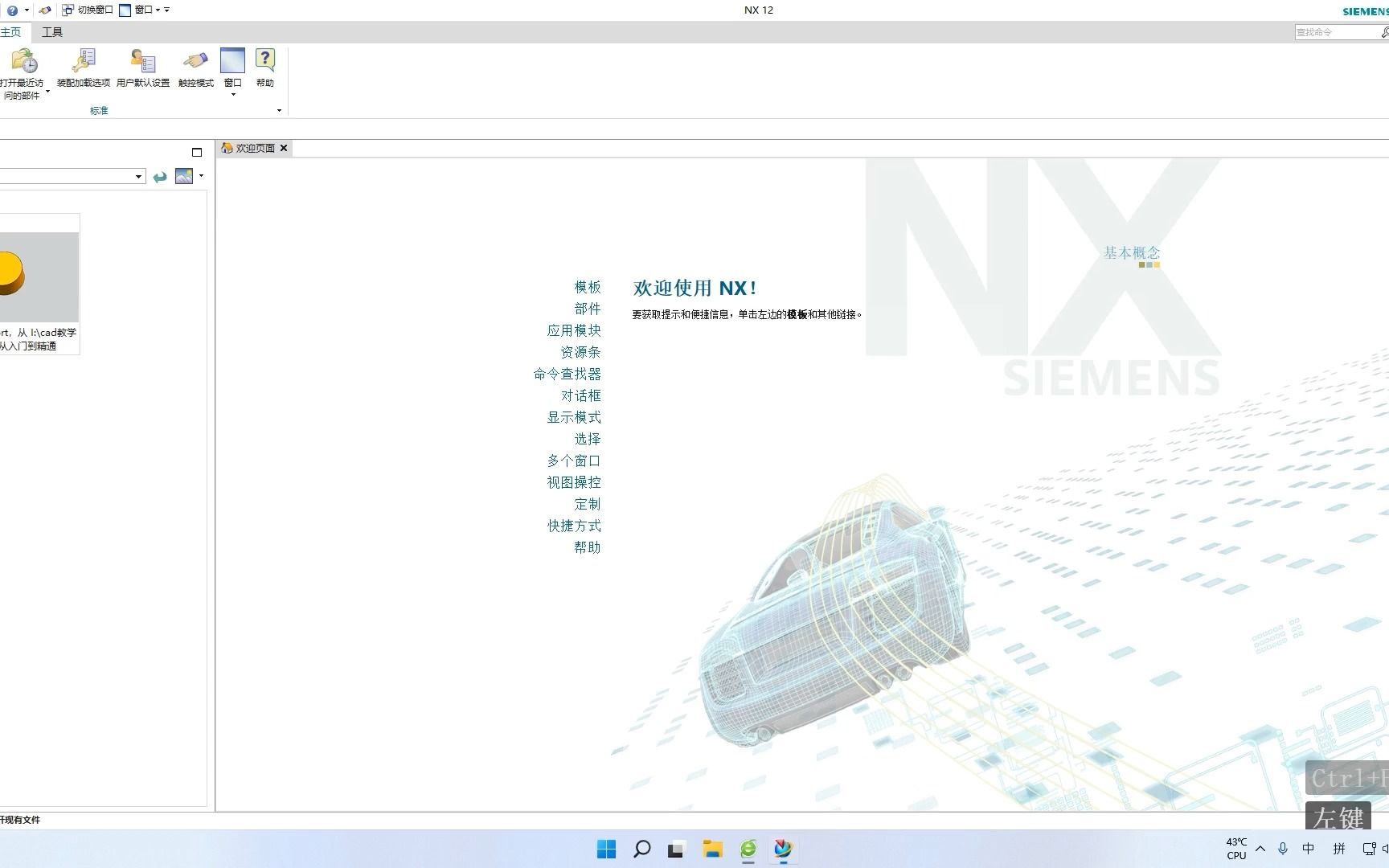Open File Explorer from the taskbar
Viewport: 1389px width, 868px height.
(712, 849)
